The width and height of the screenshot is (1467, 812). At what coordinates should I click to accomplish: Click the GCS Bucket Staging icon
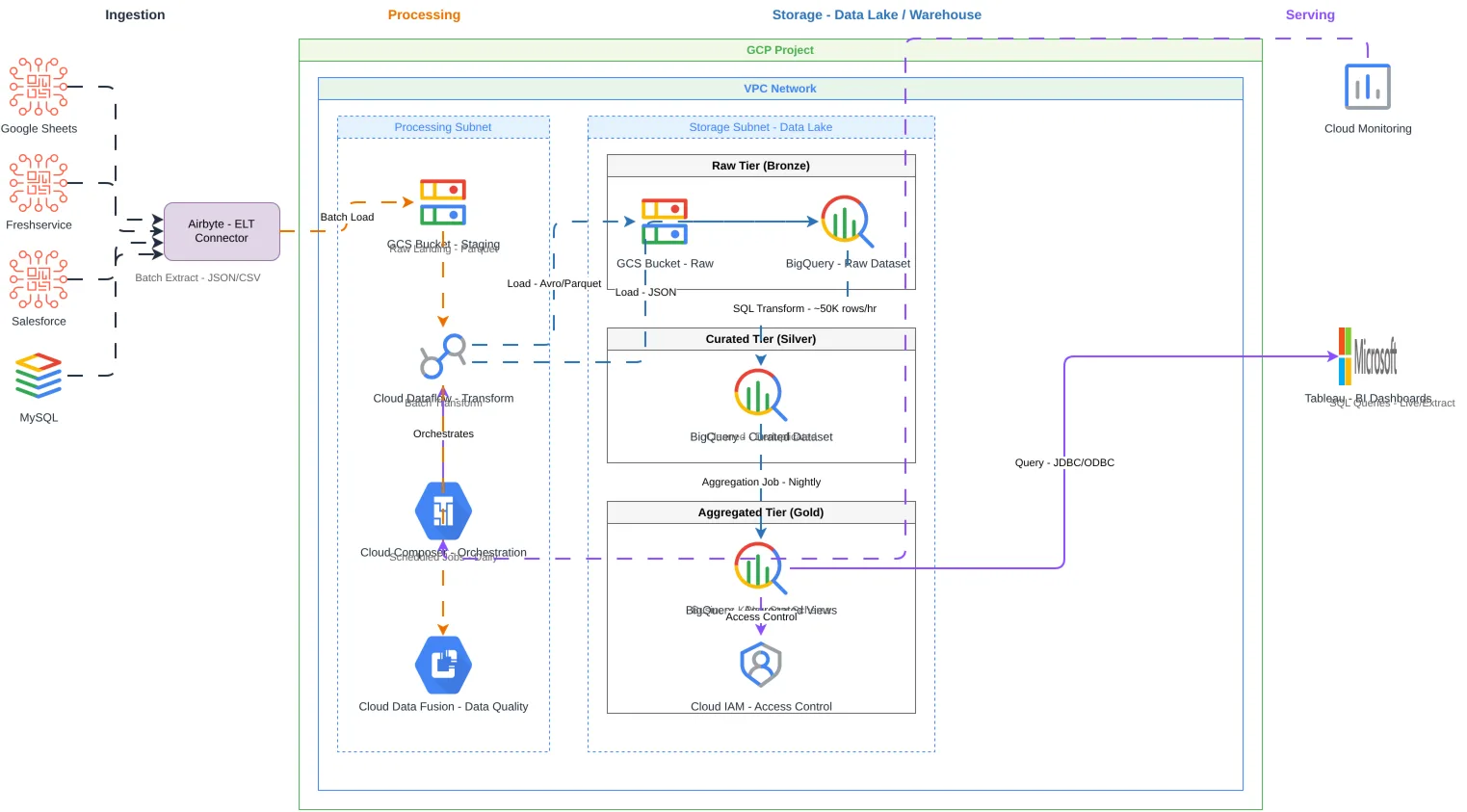coord(443,202)
